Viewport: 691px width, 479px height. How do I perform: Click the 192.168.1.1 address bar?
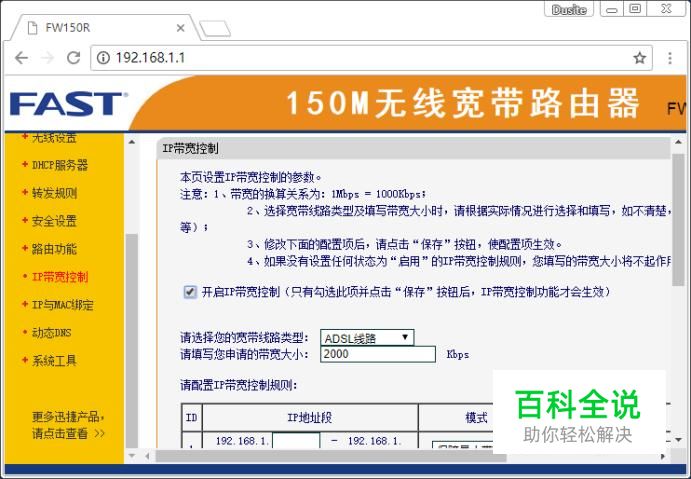point(371,58)
